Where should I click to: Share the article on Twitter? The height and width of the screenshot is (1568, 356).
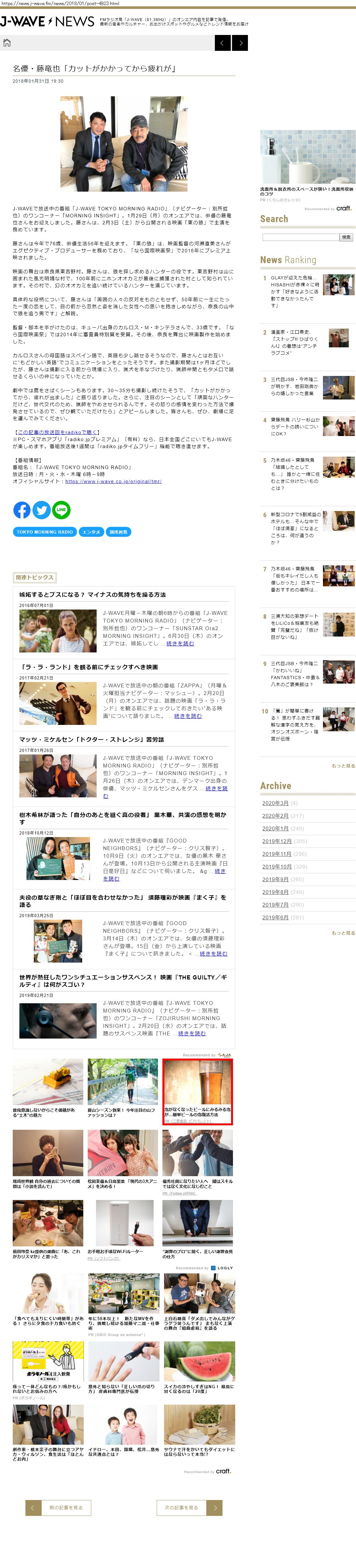click(x=41, y=510)
